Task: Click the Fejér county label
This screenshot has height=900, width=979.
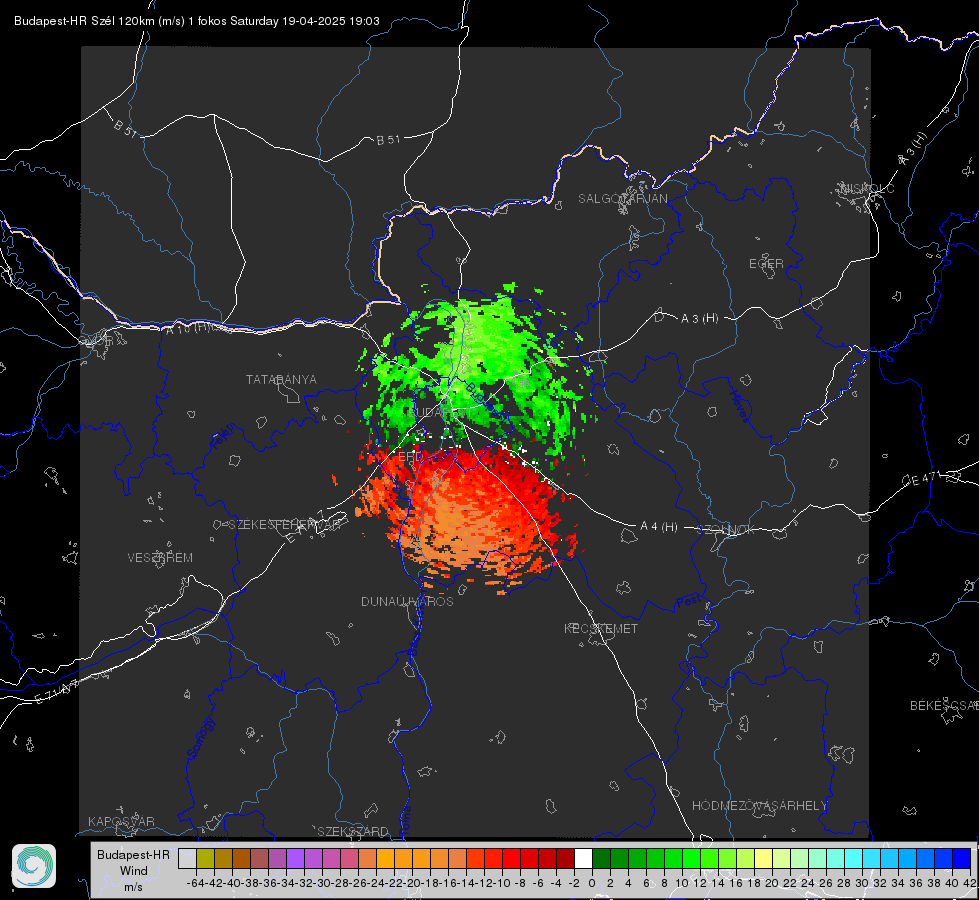Action: point(224,437)
